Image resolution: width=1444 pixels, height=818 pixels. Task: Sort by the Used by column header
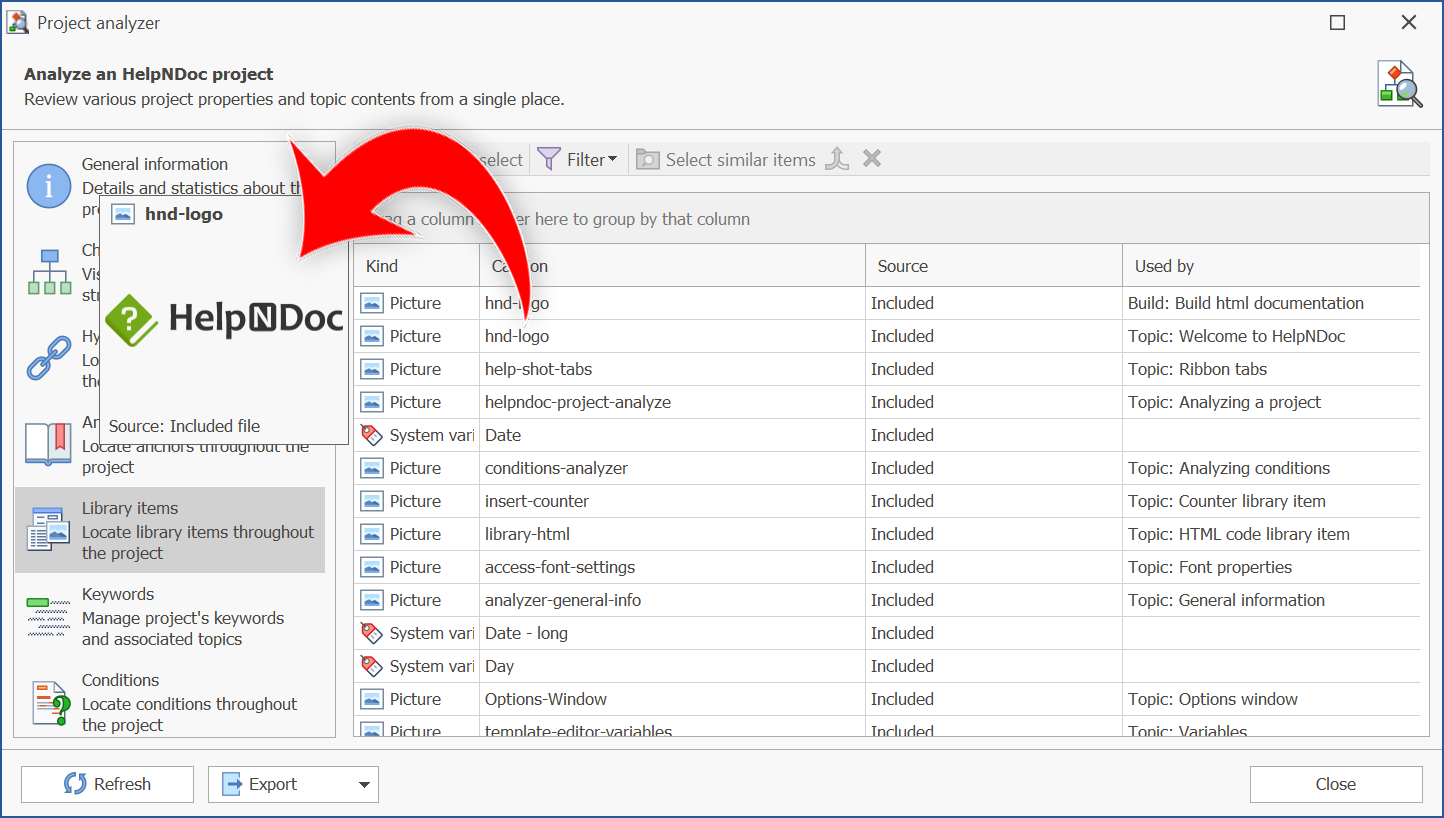(x=1270, y=266)
